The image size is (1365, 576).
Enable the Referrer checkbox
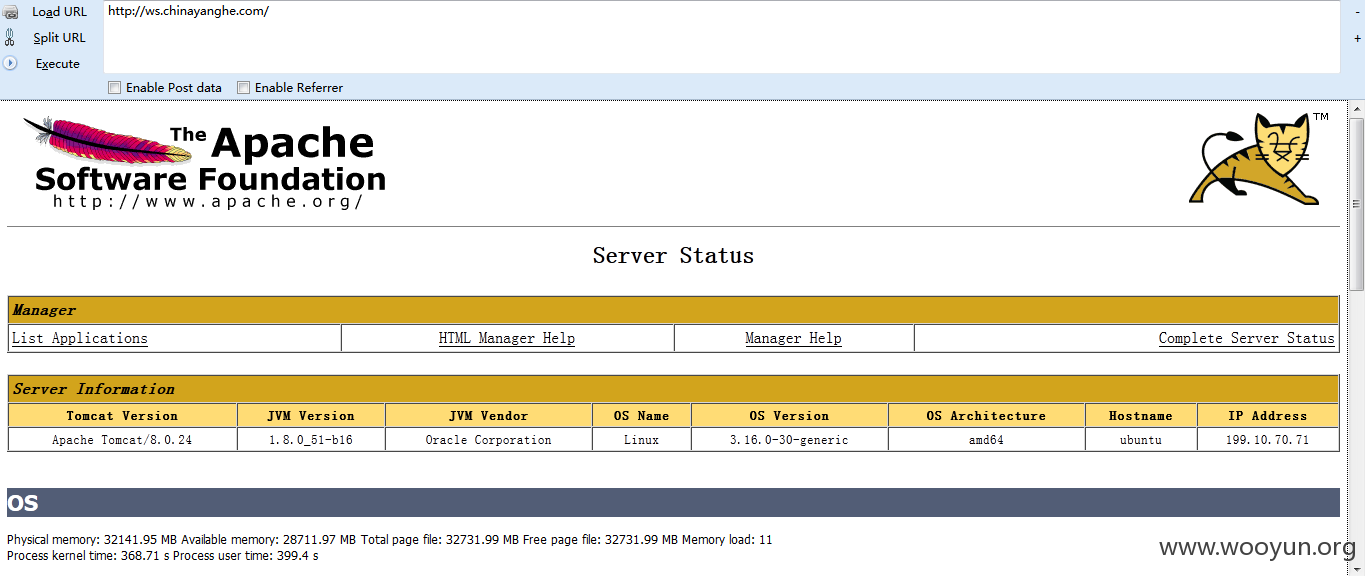click(x=243, y=87)
